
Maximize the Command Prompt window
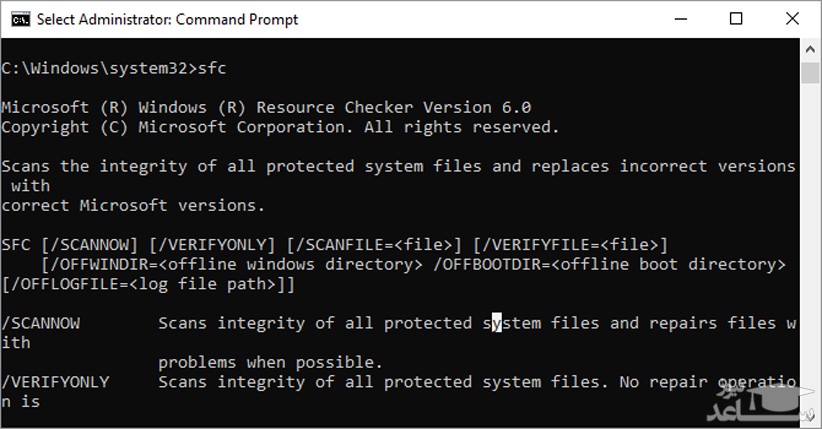pos(737,18)
